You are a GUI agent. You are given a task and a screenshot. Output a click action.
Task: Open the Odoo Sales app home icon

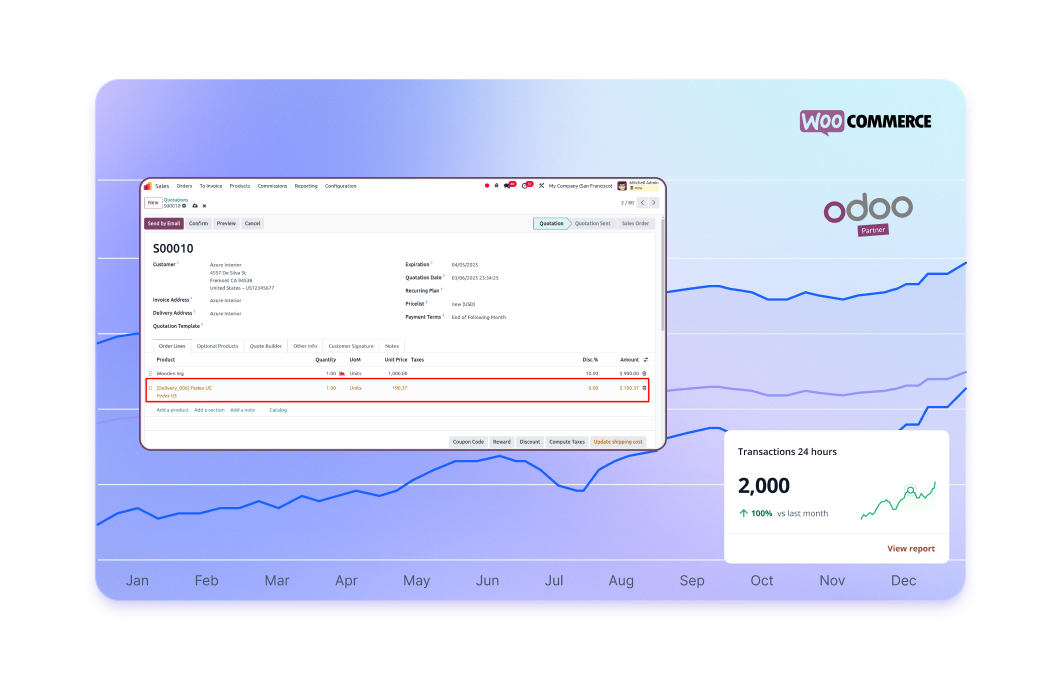click(x=148, y=185)
